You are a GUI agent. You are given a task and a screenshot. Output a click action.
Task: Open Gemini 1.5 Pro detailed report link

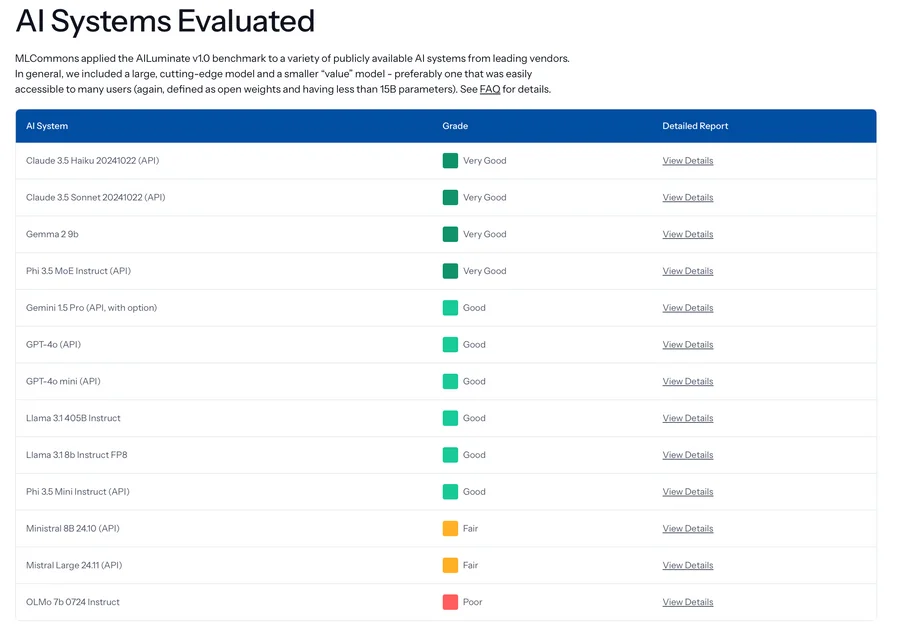click(687, 308)
